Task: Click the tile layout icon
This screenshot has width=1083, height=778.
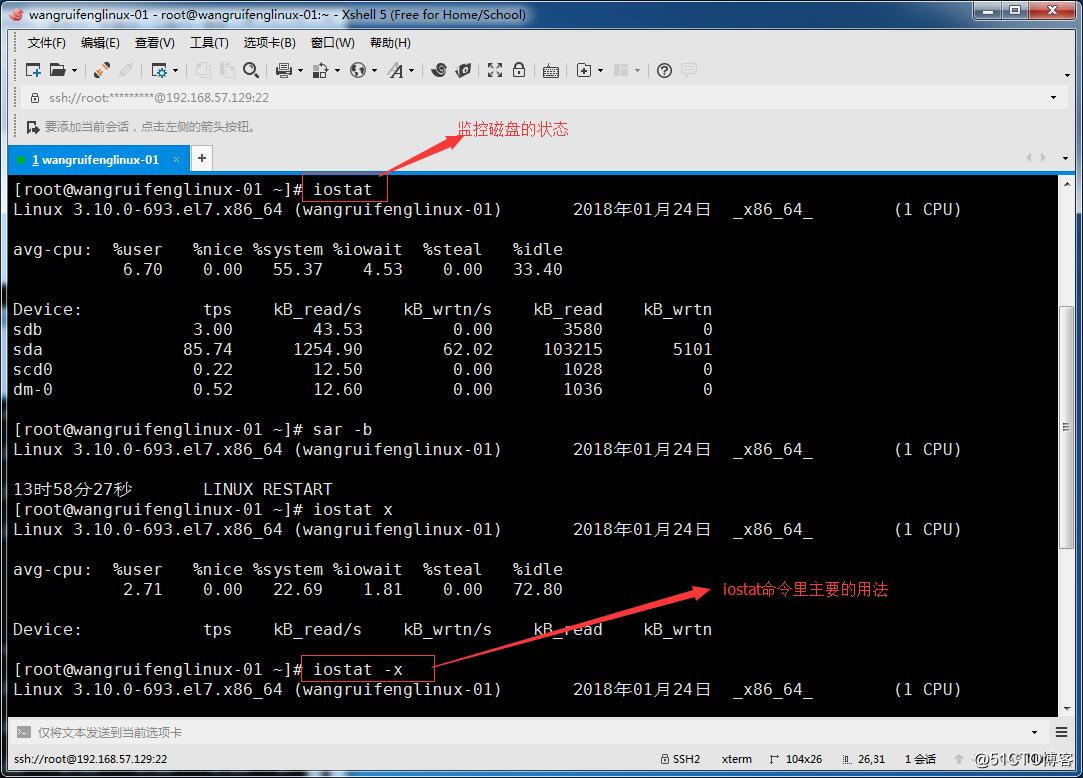Action: [621, 70]
